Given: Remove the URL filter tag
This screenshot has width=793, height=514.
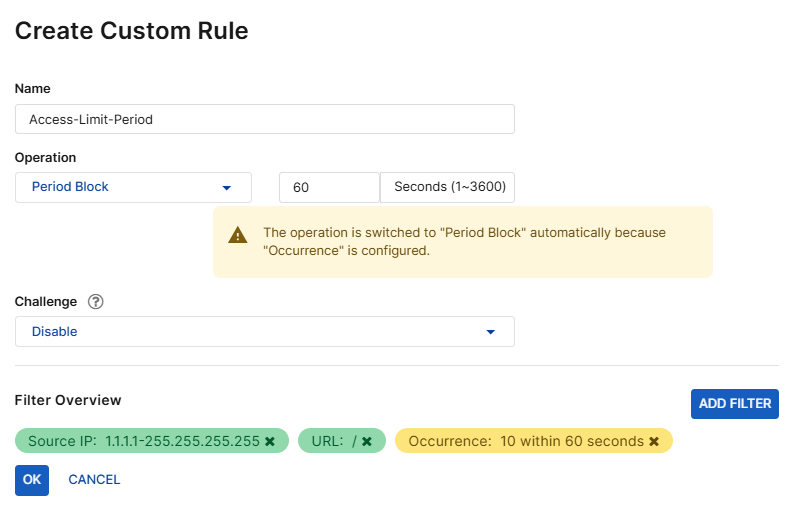Looking at the screenshot, I should pyautogui.click(x=367, y=441).
